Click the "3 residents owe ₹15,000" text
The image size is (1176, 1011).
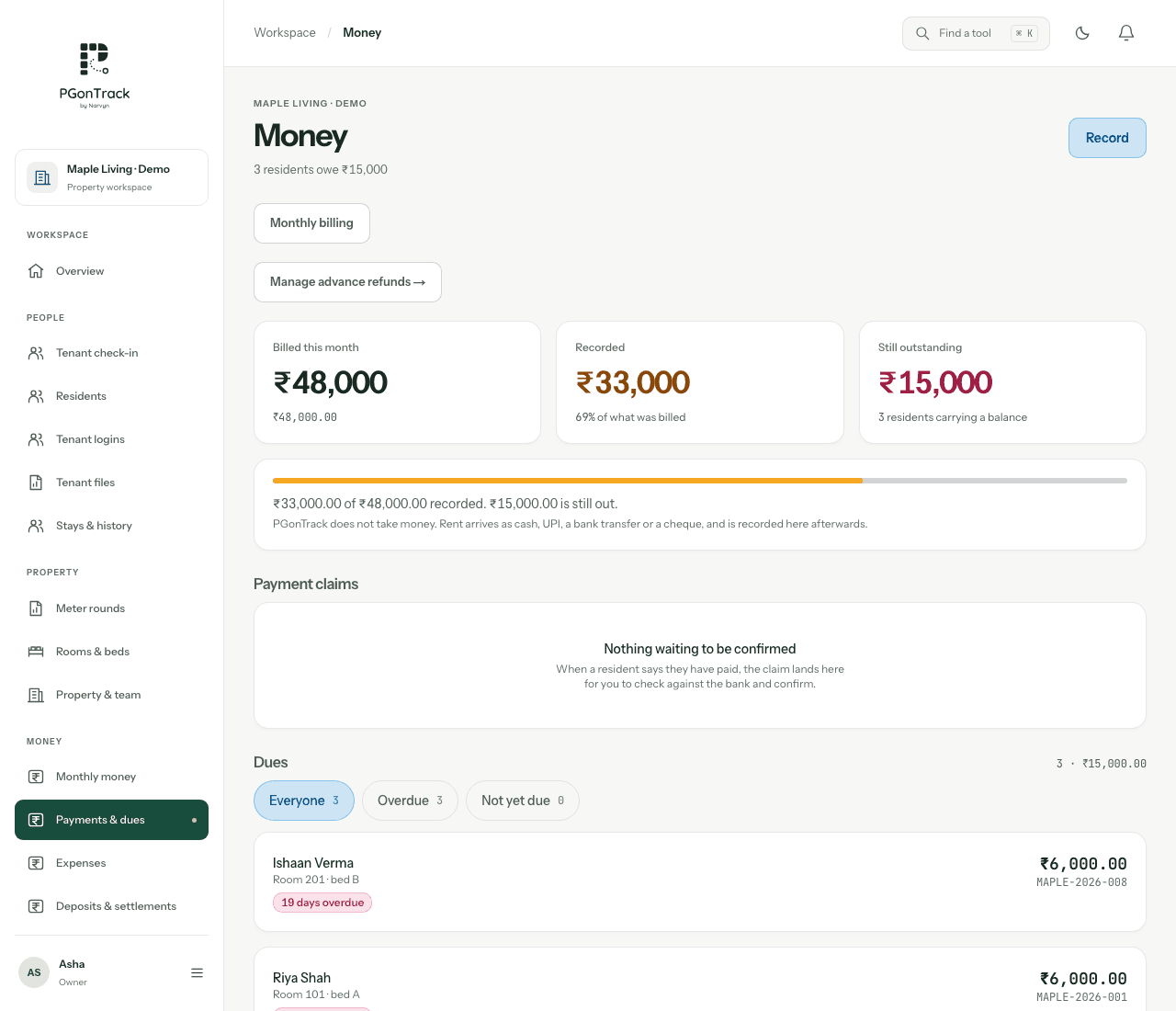[321, 170]
